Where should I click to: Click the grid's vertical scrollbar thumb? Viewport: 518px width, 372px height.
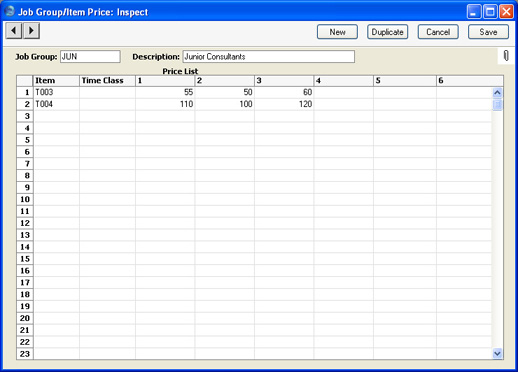point(497,105)
